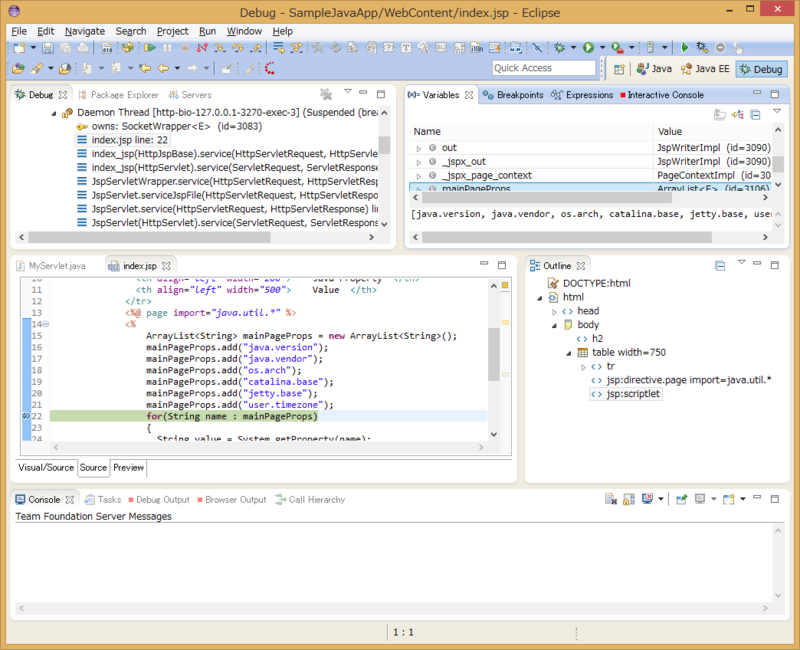Click the green Run toolbar icon
The image size is (800, 650).
pos(589,47)
